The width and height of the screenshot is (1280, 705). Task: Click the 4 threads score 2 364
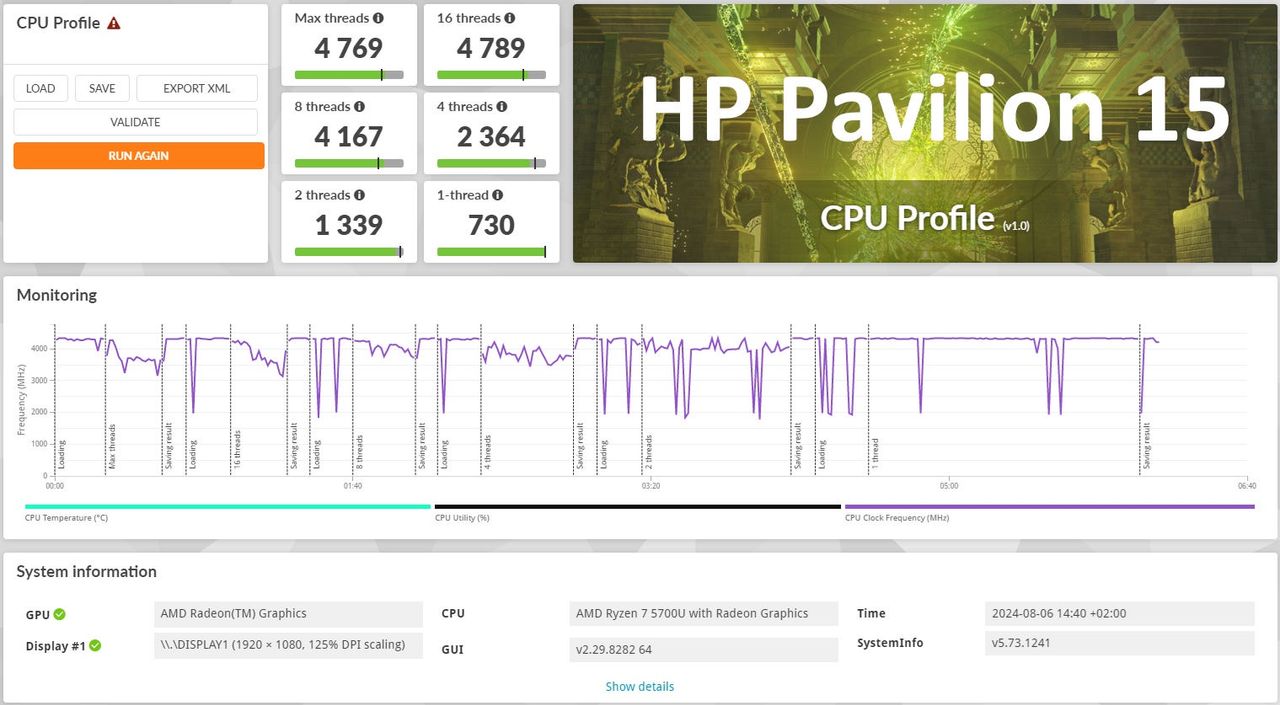pyautogui.click(x=491, y=136)
